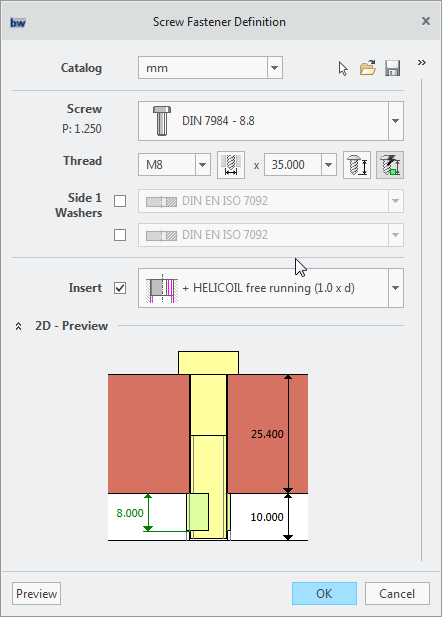
Task: Click the screw length set icon
Action: (357, 165)
